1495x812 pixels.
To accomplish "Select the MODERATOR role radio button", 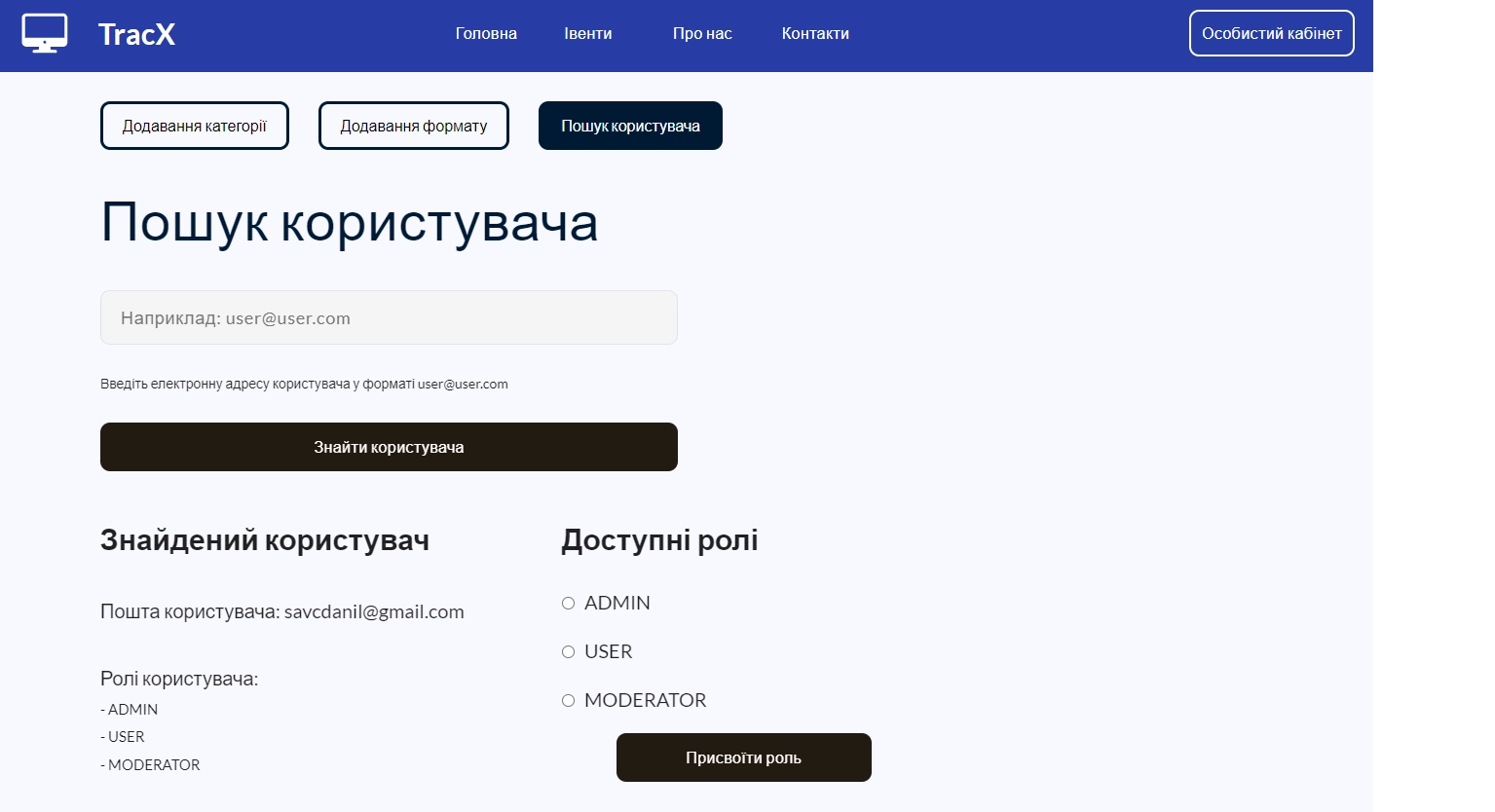I will pyautogui.click(x=569, y=700).
